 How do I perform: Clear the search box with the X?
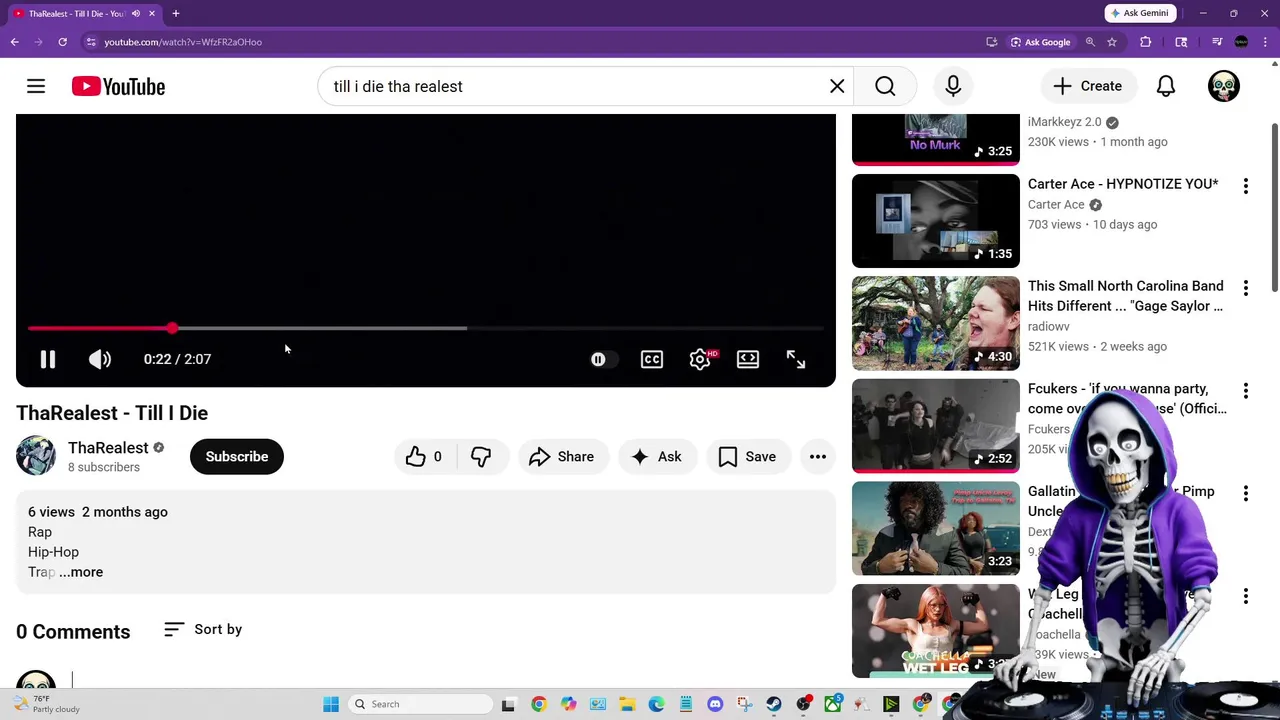point(837,86)
